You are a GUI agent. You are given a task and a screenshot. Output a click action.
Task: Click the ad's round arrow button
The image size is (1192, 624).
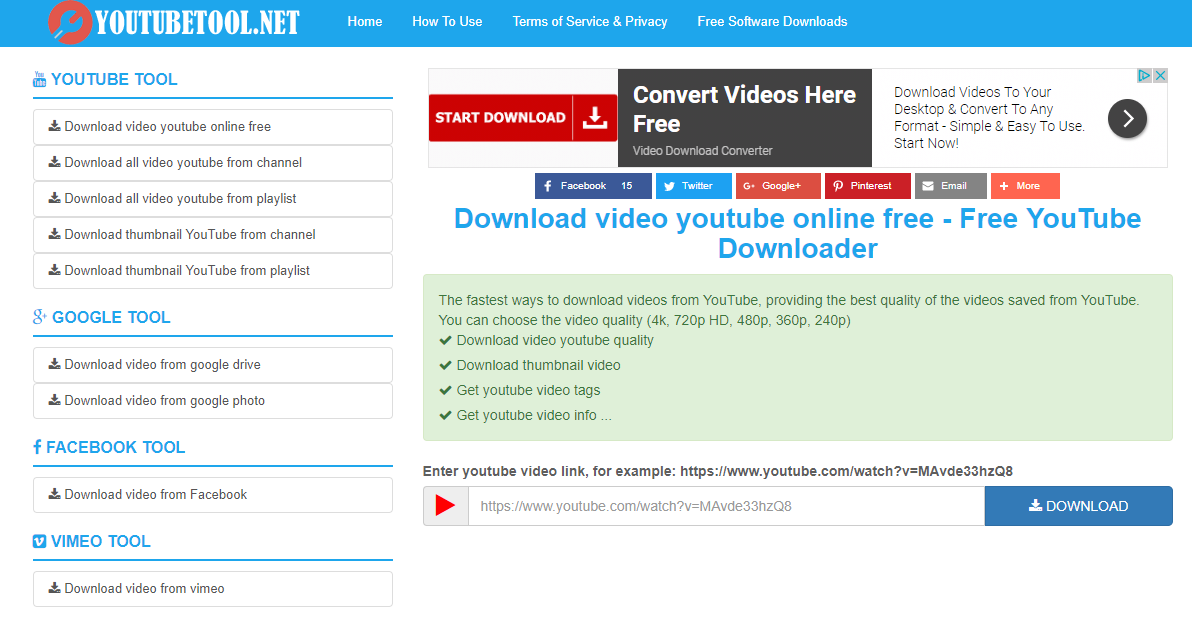pyautogui.click(x=1127, y=119)
